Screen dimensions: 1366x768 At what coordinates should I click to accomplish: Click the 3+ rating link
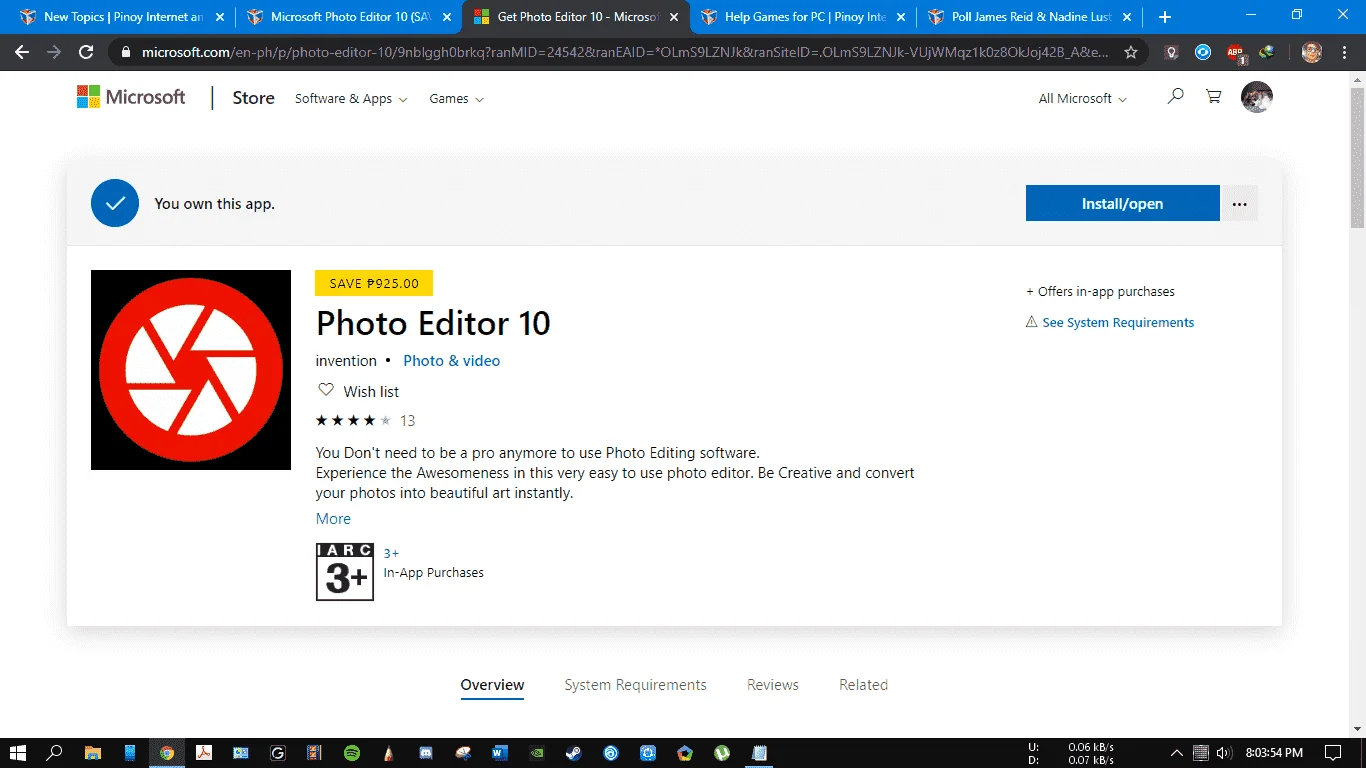click(391, 553)
